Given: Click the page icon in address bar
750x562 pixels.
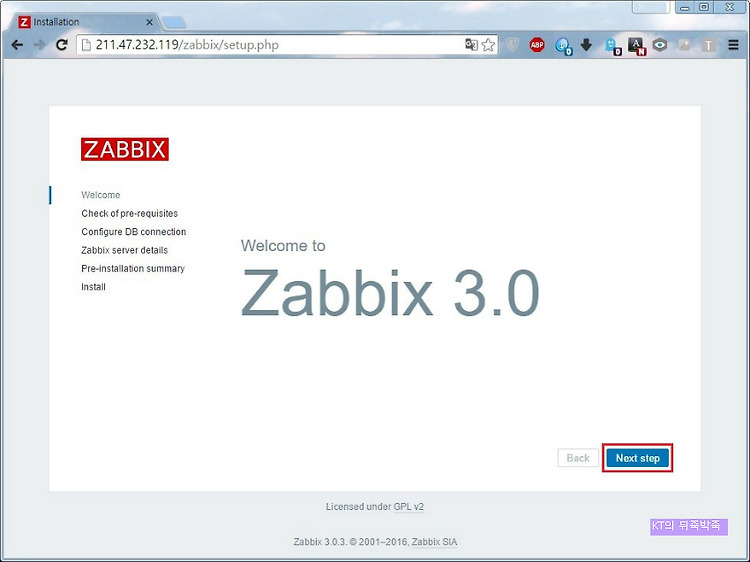Looking at the screenshot, I should click(x=86, y=45).
